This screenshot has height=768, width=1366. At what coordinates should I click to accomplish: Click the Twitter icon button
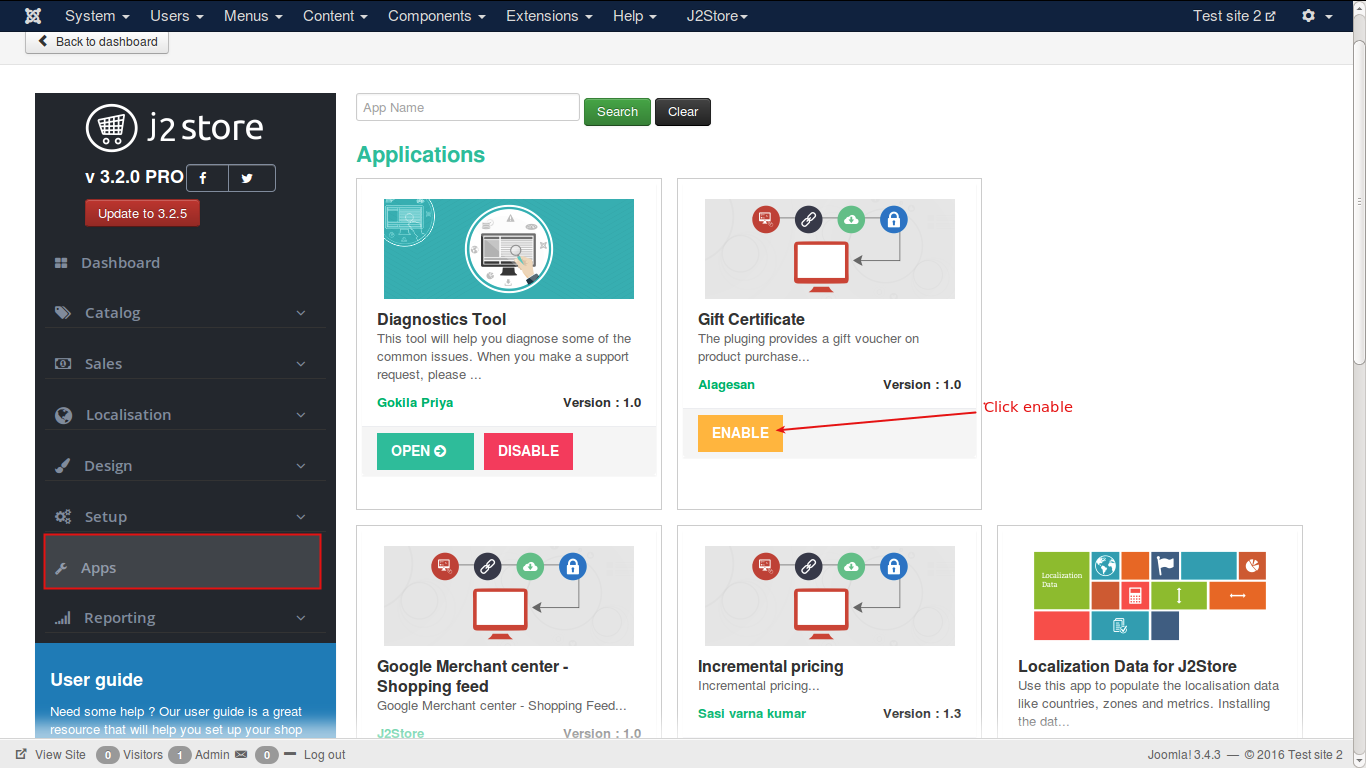click(251, 178)
